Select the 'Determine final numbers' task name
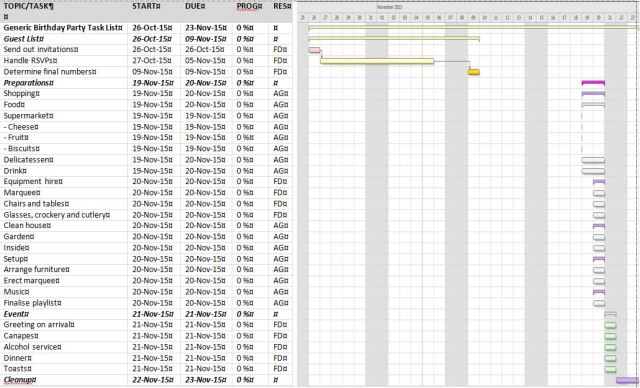The image size is (640, 388). pyautogui.click(x=50, y=71)
